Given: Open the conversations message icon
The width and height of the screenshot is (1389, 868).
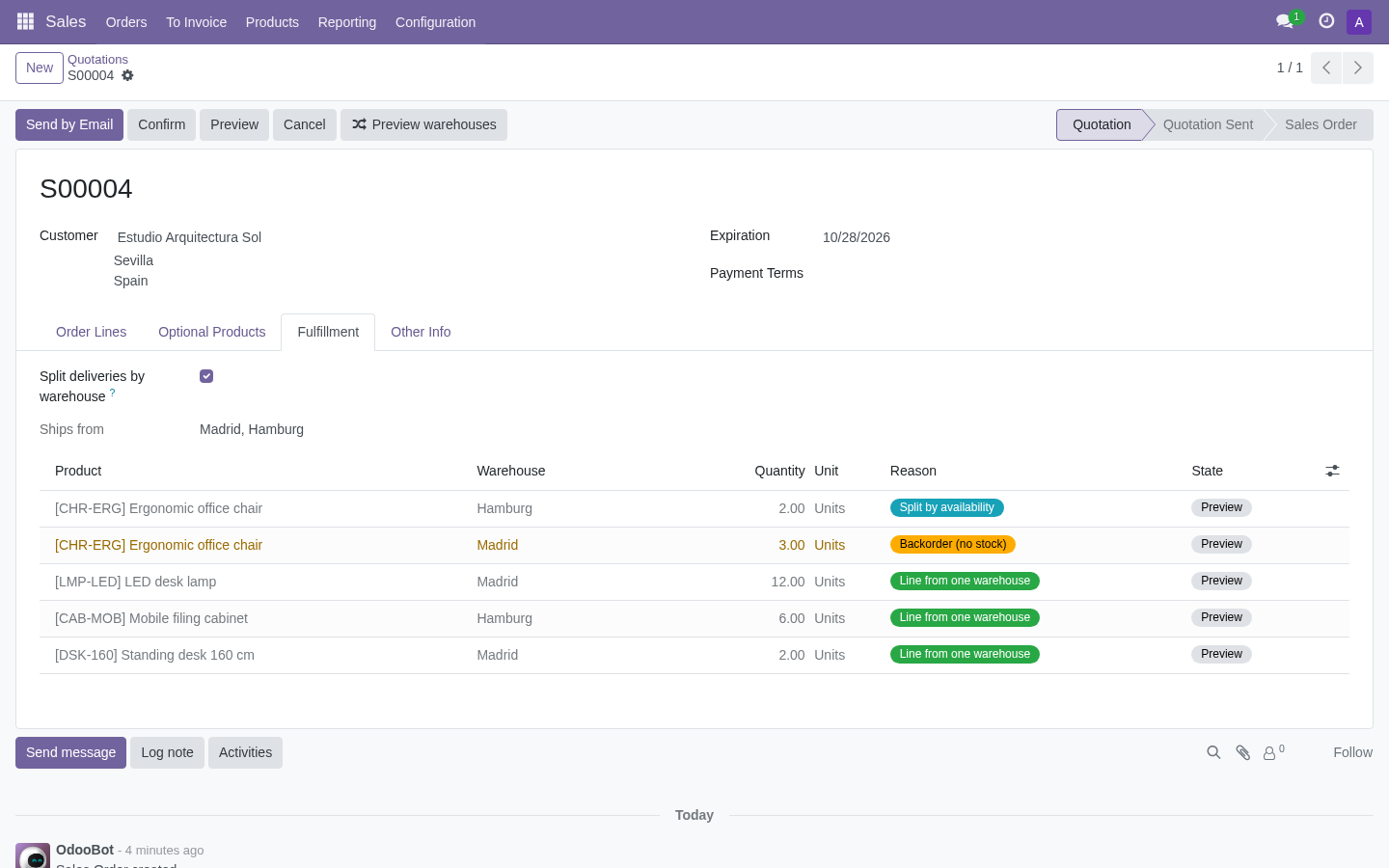Looking at the screenshot, I should [x=1284, y=21].
